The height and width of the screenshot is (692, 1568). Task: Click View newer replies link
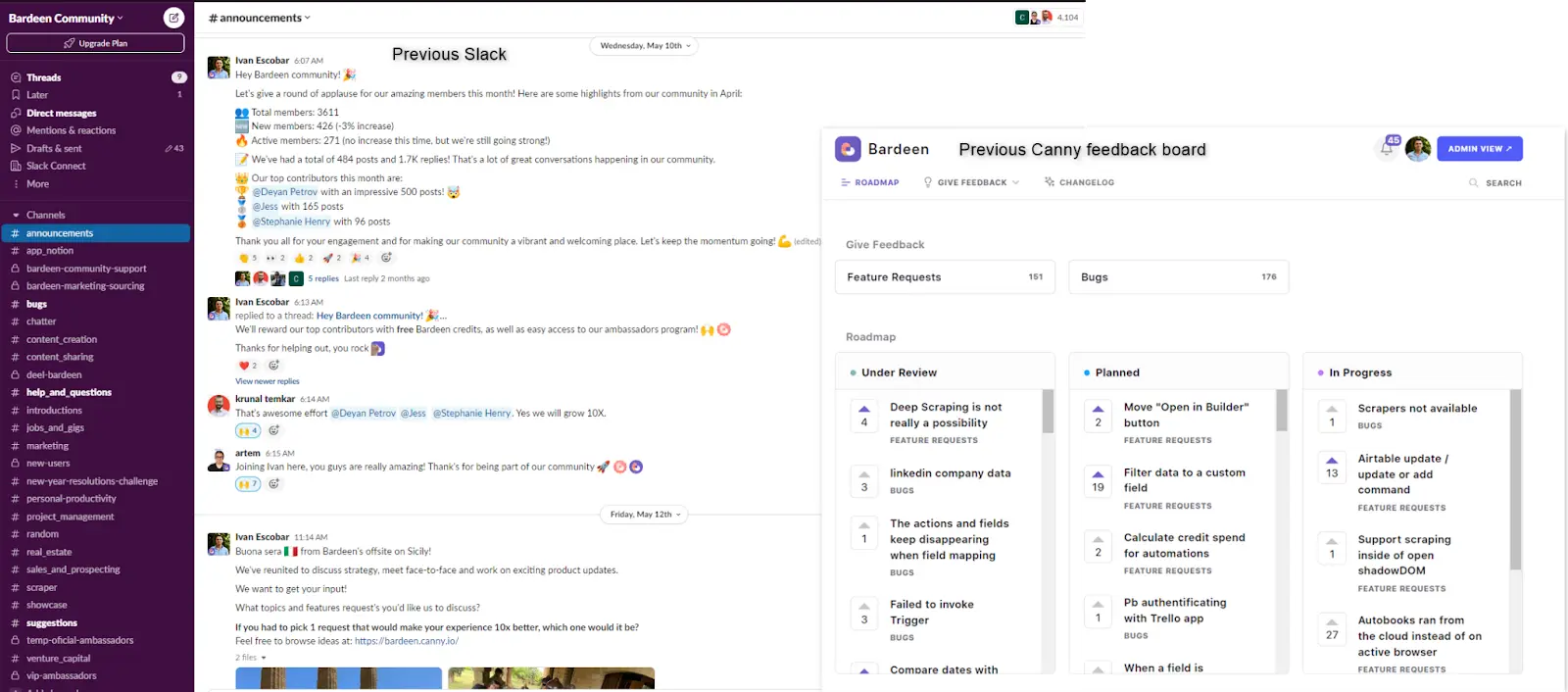[268, 381]
